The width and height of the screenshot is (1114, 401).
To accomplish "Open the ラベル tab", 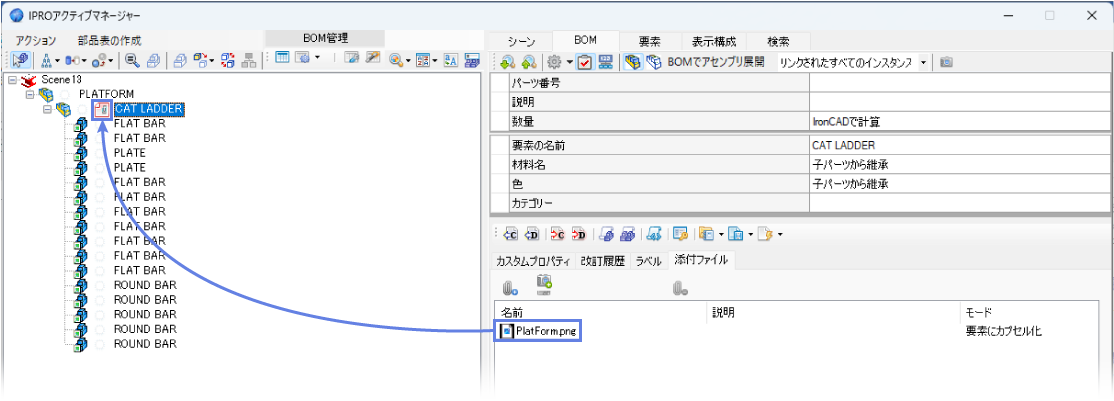I will point(649,261).
